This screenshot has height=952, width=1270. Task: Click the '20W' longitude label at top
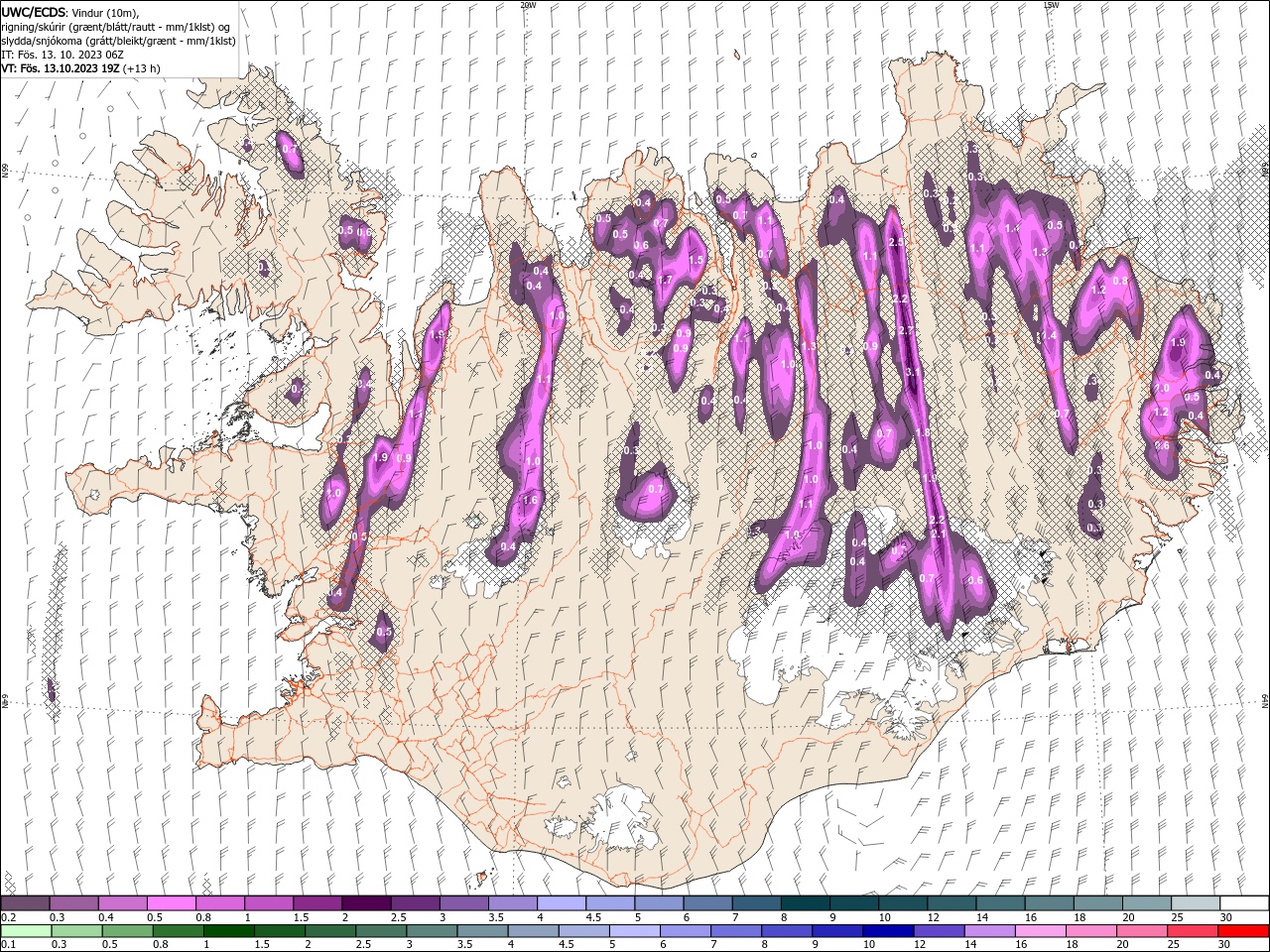pos(528,5)
